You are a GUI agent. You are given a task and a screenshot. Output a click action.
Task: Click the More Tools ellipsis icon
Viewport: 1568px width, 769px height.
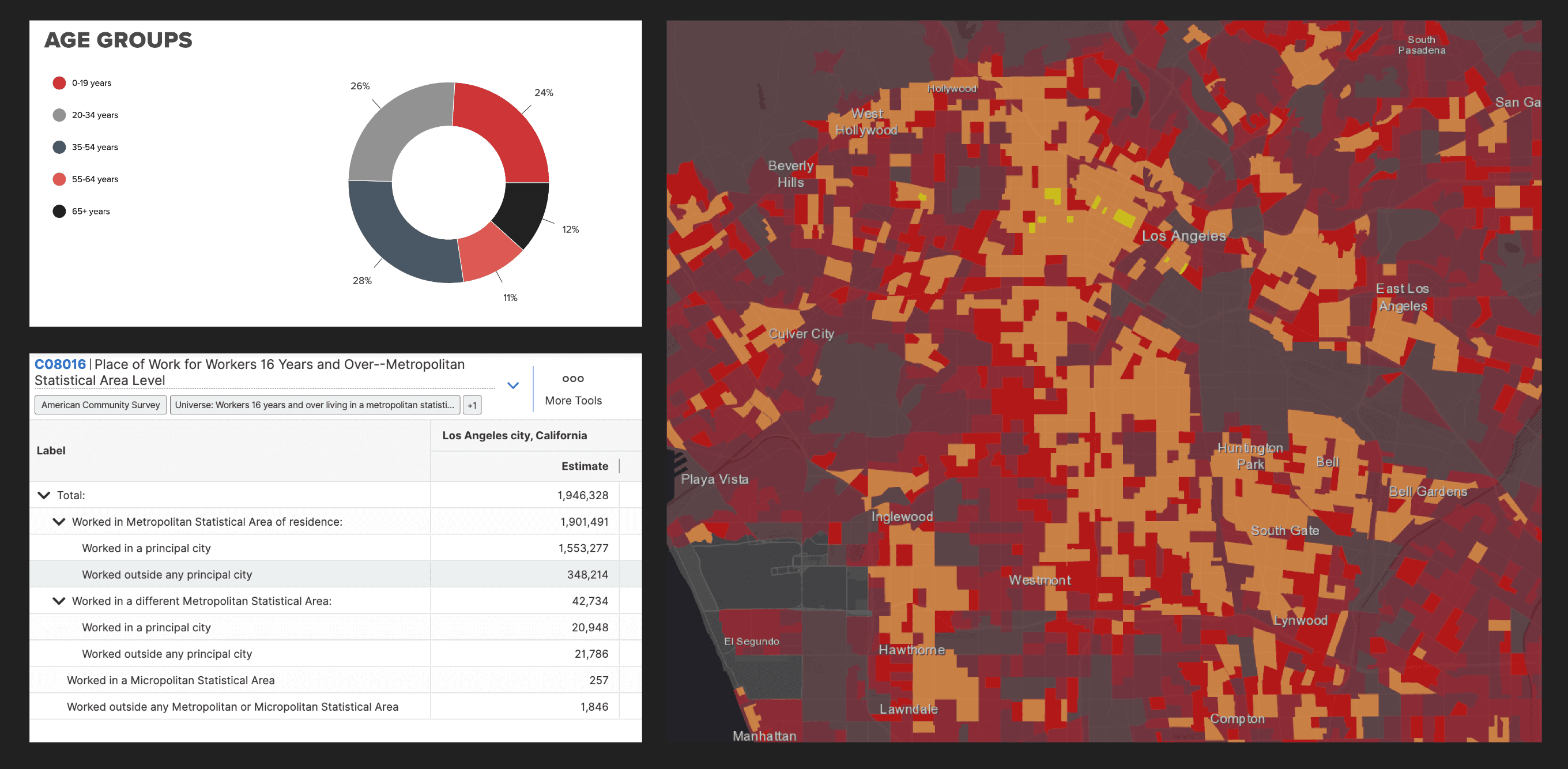point(573,379)
